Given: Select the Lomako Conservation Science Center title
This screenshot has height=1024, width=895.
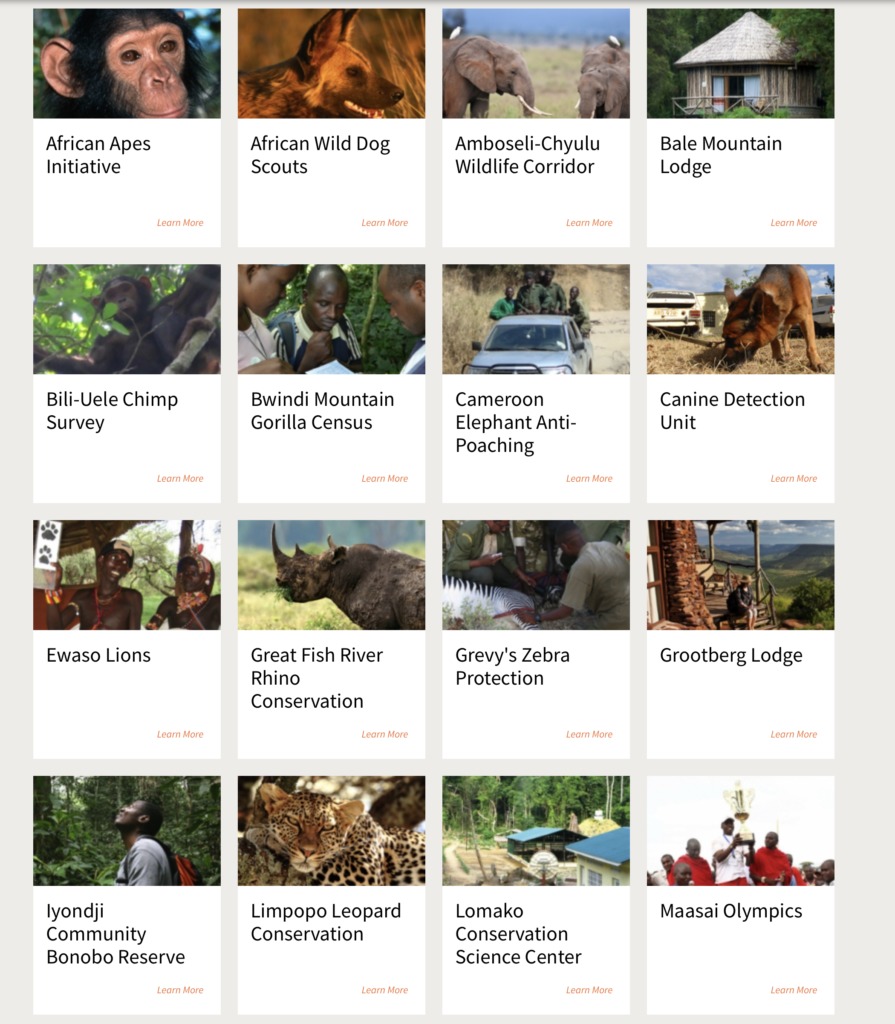Looking at the screenshot, I should pyautogui.click(x=518, y=934).
